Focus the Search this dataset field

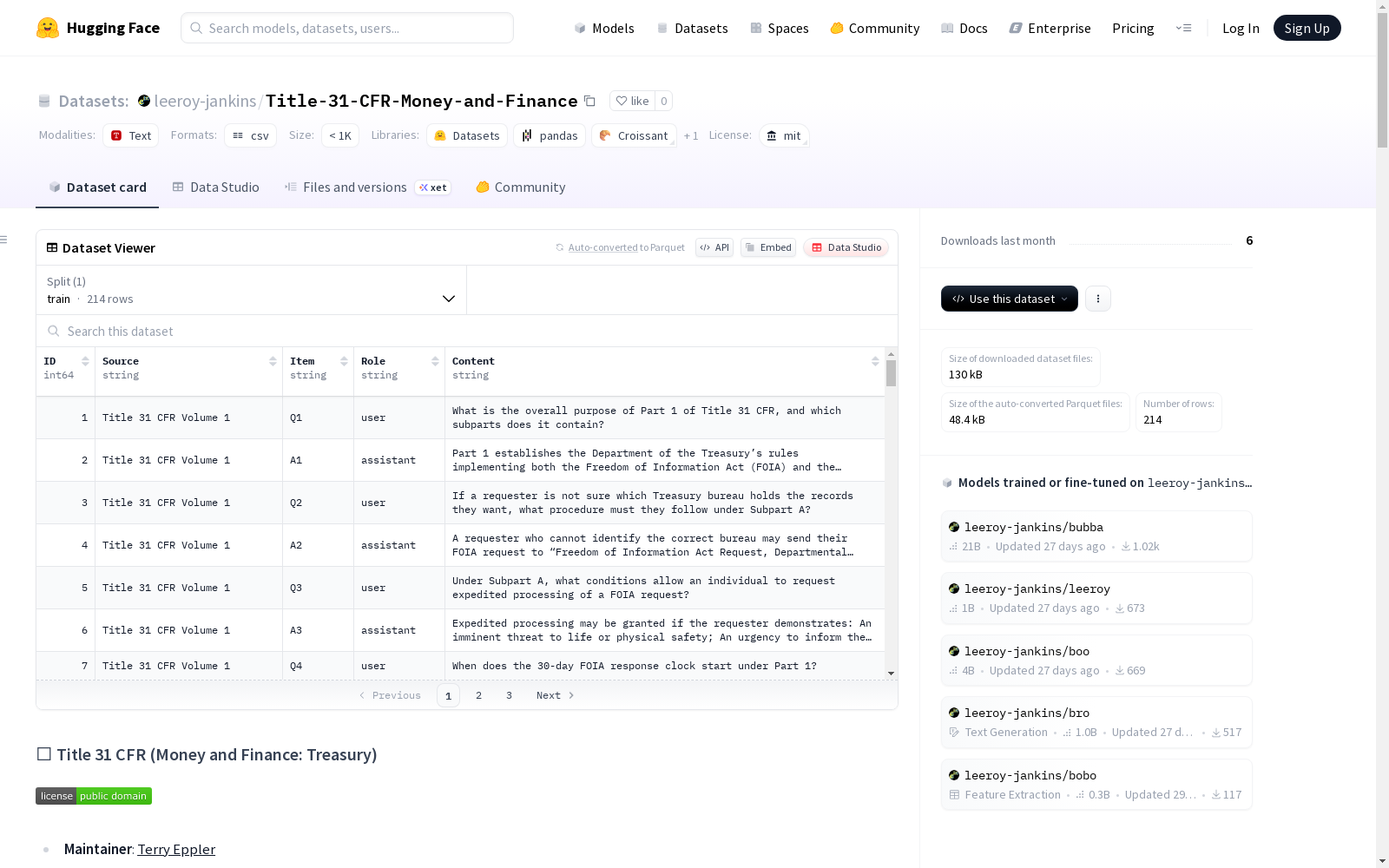click(x=467, y=331)
